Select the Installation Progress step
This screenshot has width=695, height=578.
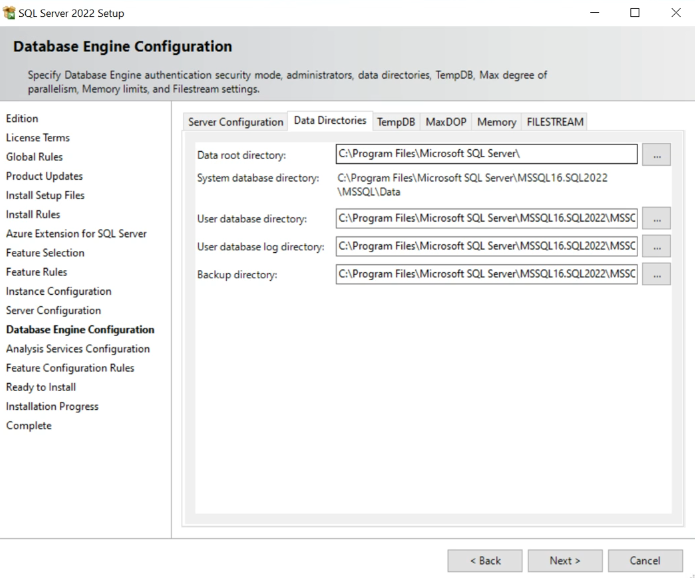[52, 406]
